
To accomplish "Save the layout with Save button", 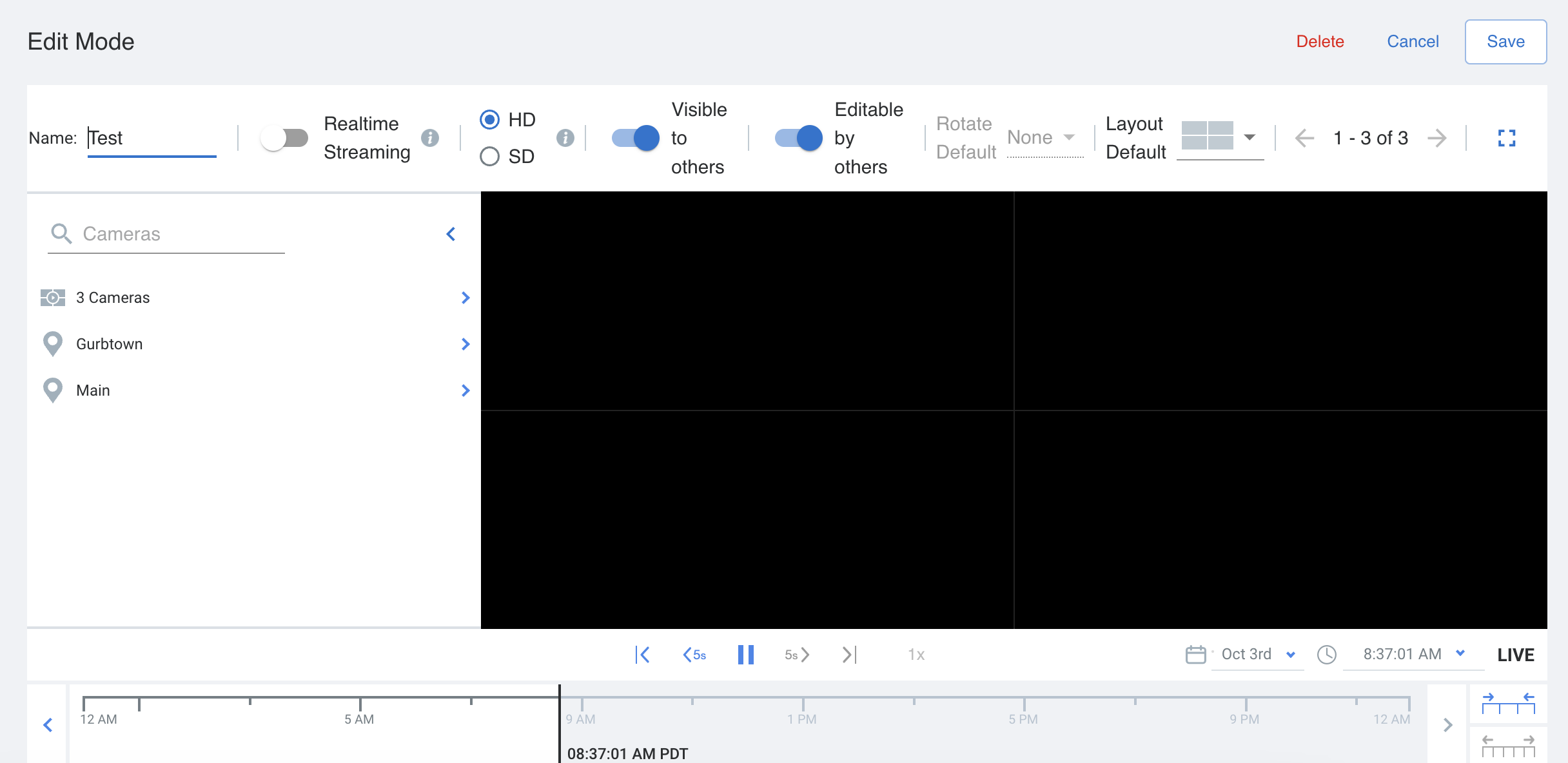I will [1505, 42].
